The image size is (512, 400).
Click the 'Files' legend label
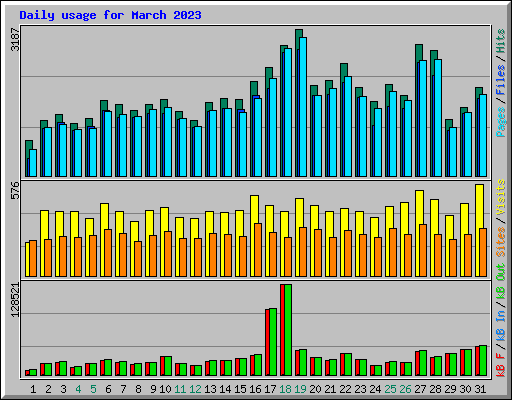click(501, 80)
